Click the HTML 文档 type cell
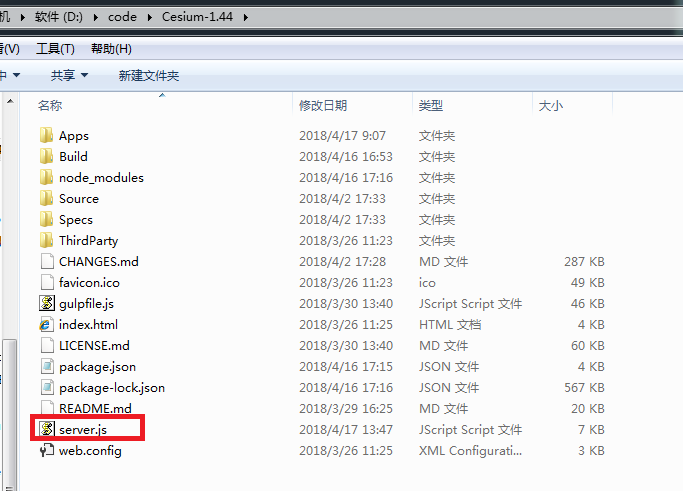The height and width of the screenshot is (491, 683). [x=450, y=325]
